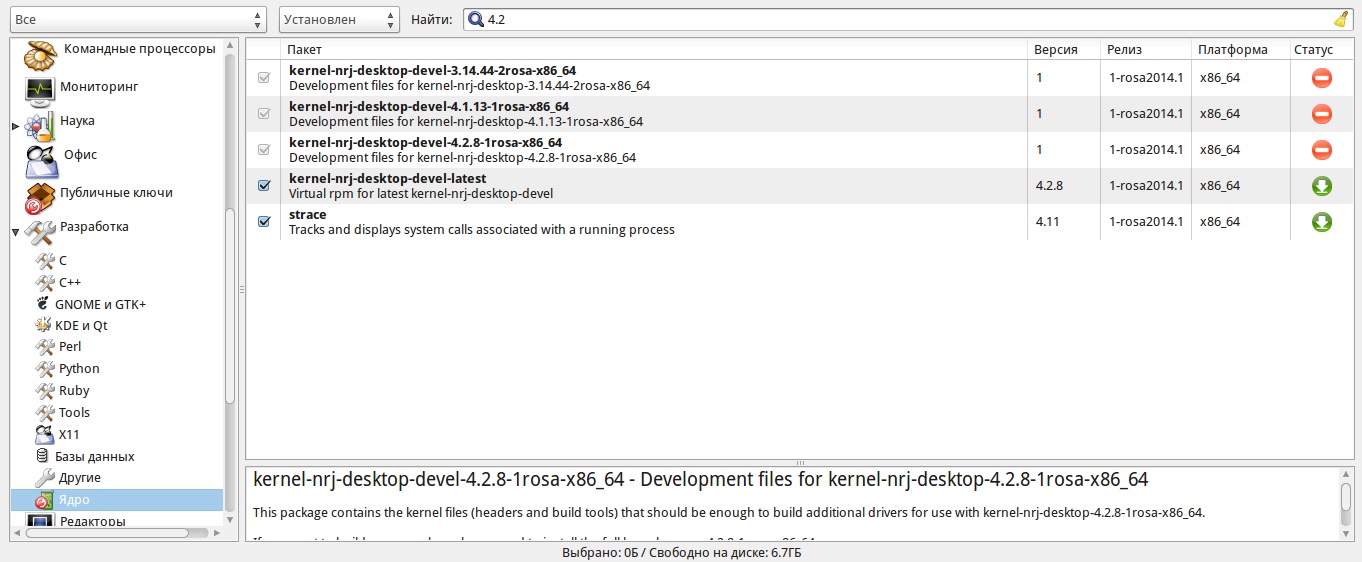Open the Все package group dropdown
Image resolution: width=1362 pixels, height=562 pixels.
138,19
